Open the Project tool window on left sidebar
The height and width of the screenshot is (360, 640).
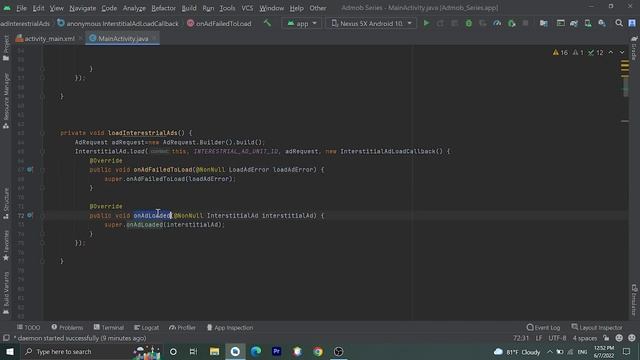(6, 48)
